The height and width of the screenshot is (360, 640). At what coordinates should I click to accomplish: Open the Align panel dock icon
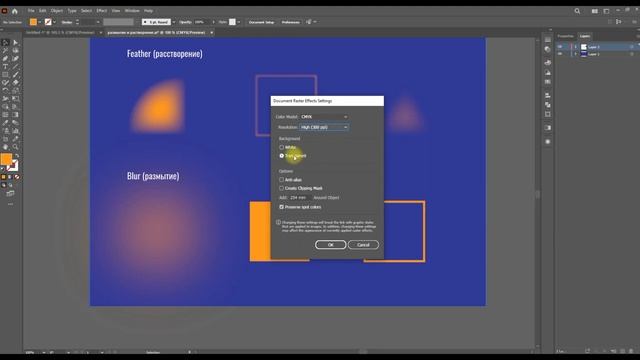pyautogui.click(x=547, y=95)
